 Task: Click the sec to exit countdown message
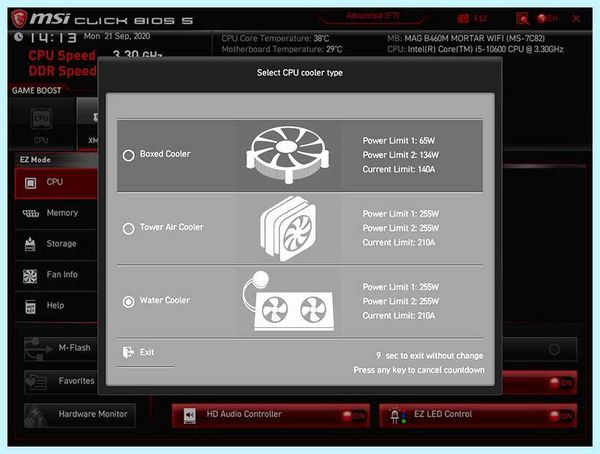430,356
